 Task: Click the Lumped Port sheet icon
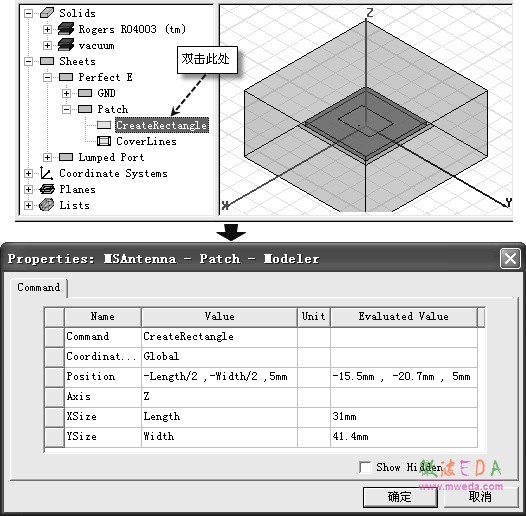[x=66, y=157]
